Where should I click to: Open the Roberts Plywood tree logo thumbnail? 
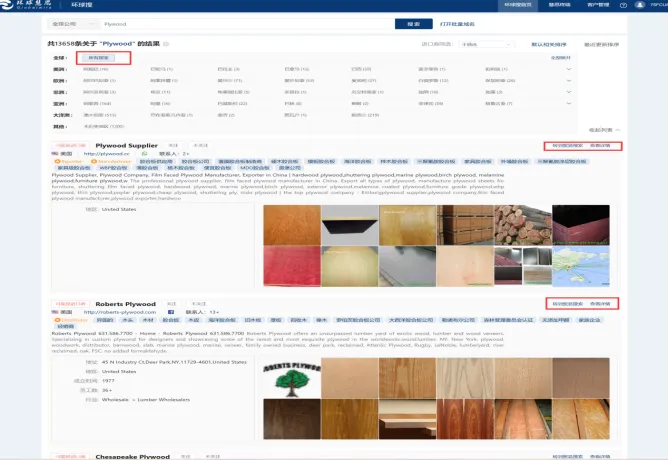(x=292, y=378)
